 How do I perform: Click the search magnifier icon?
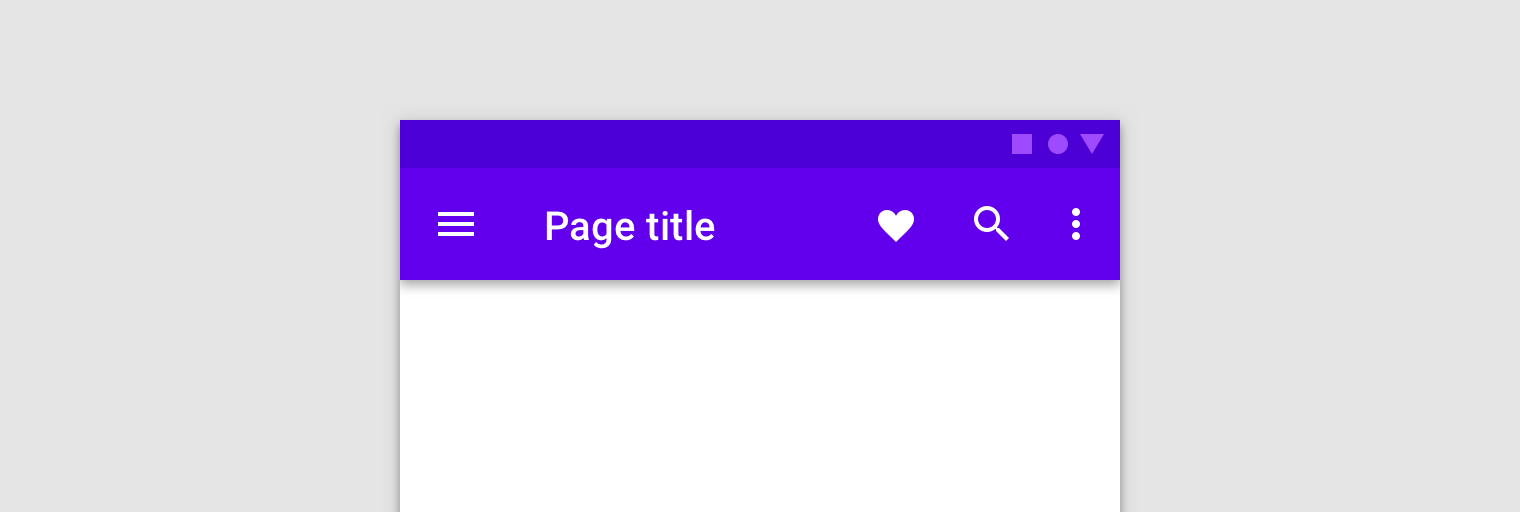[991, 224]
